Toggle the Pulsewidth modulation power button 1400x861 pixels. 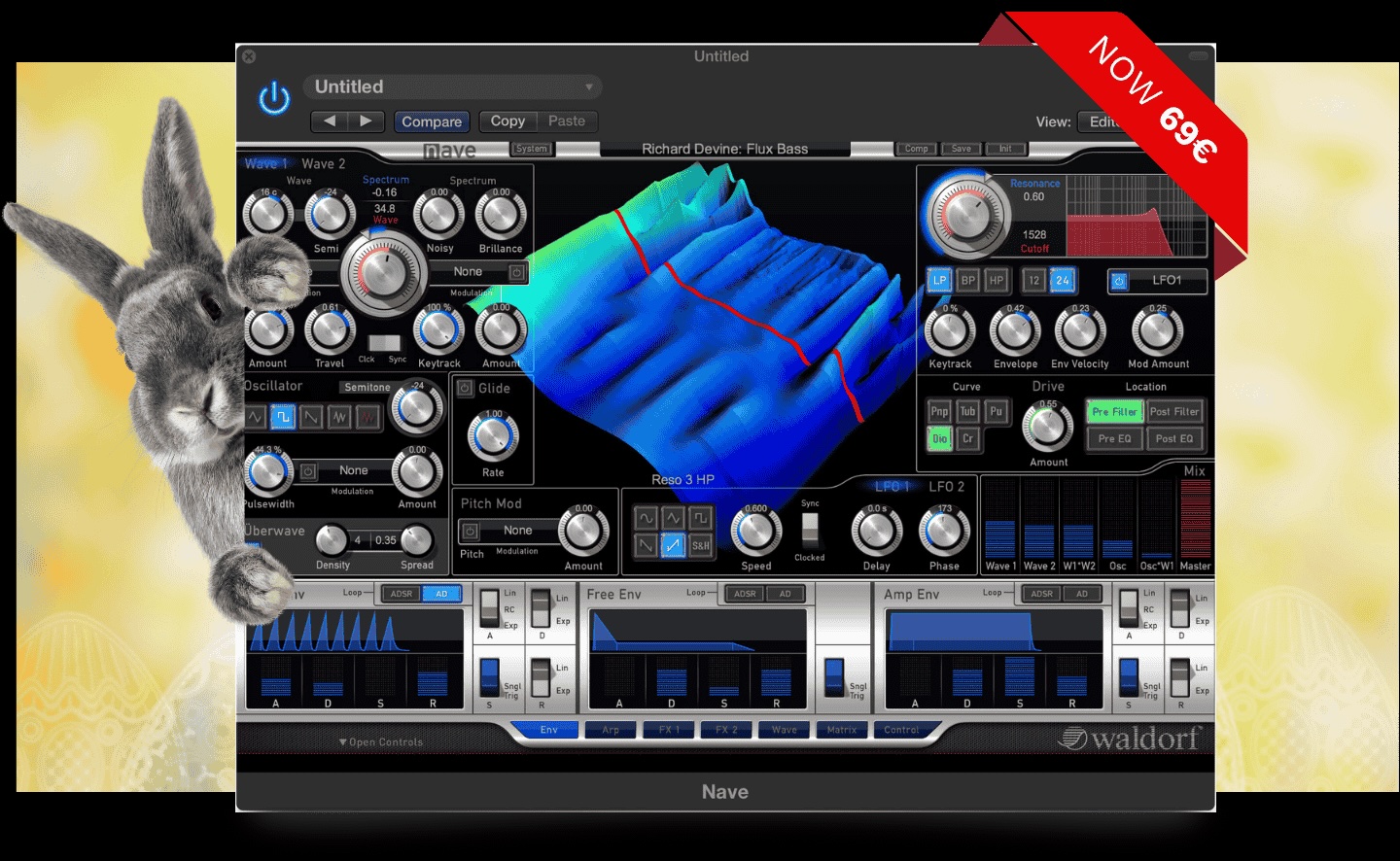click(308, 471)
